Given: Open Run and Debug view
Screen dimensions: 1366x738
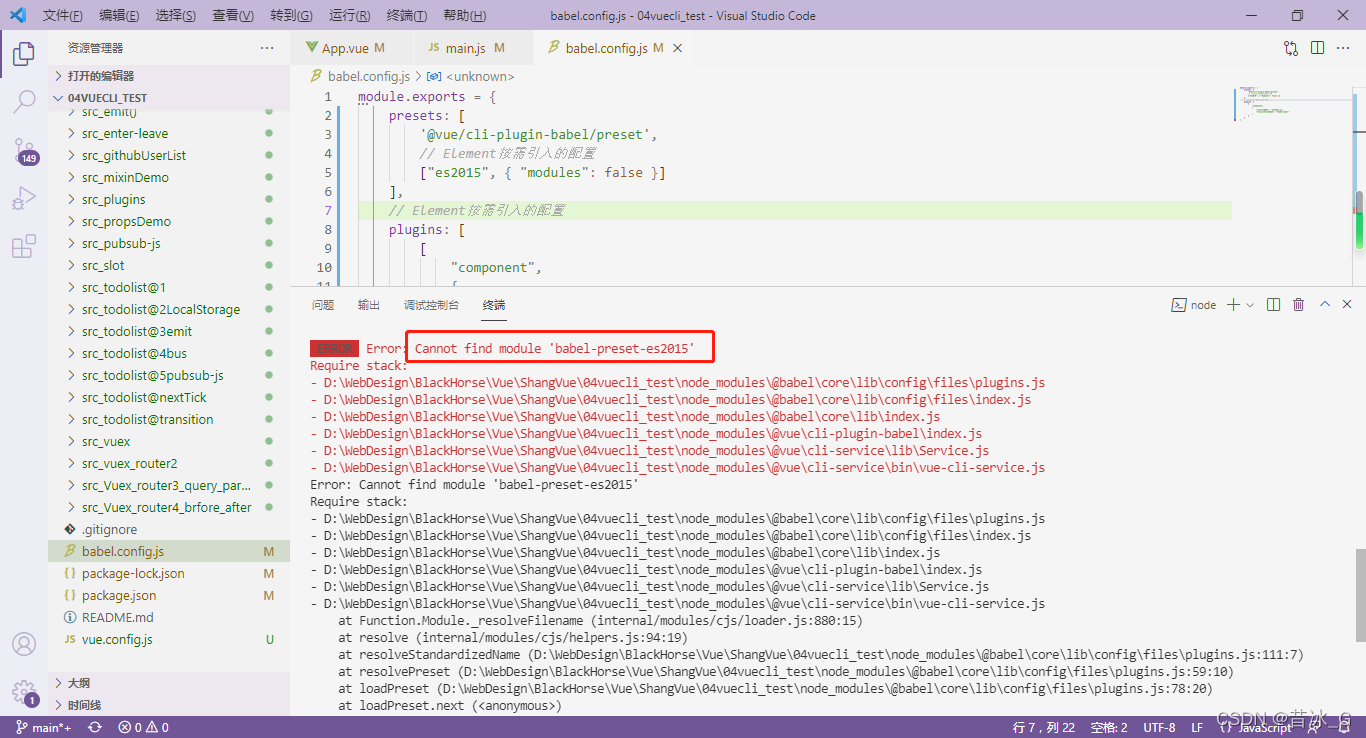Looking at the screenshot, I should (x=24, y=198).
